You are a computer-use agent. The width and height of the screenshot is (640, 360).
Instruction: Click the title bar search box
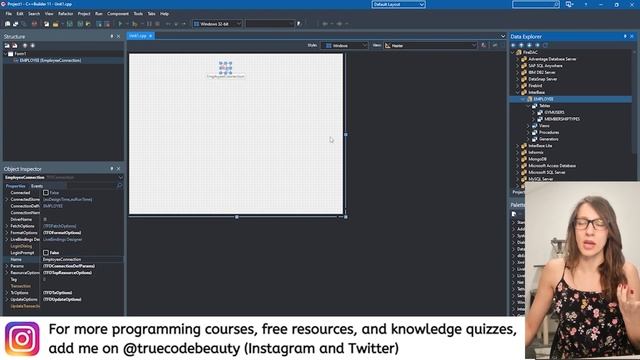click(x=536, y=4)
